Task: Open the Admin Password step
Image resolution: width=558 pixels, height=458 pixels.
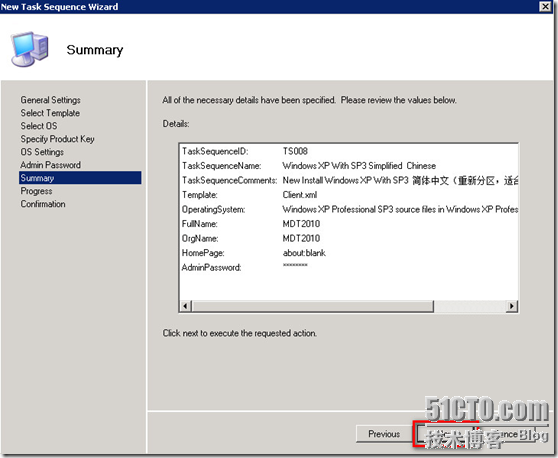Action: [50, 165]
